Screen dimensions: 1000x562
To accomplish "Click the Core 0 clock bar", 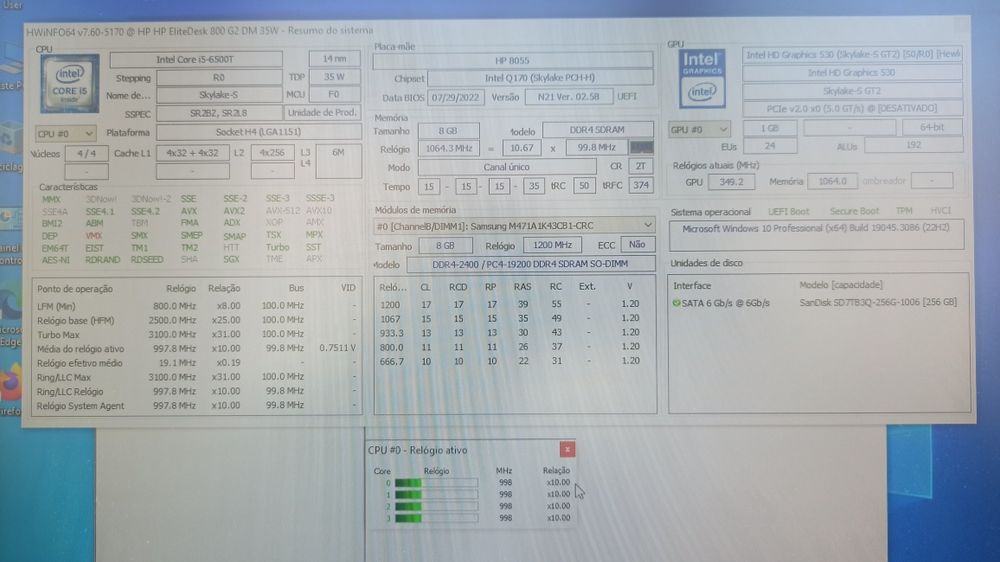I will (x=436, y=483).
